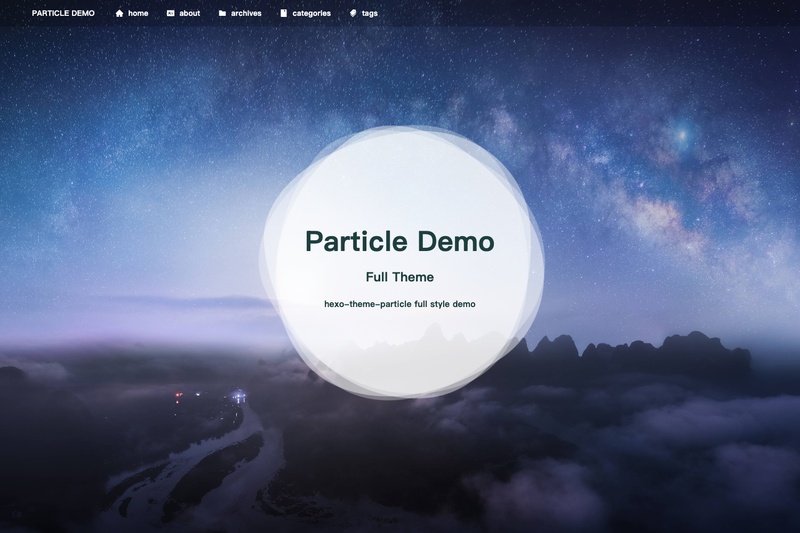Click the folder icon beside archives
The width and height of the screenshot is (800, 533).
[x=222, y=13]
